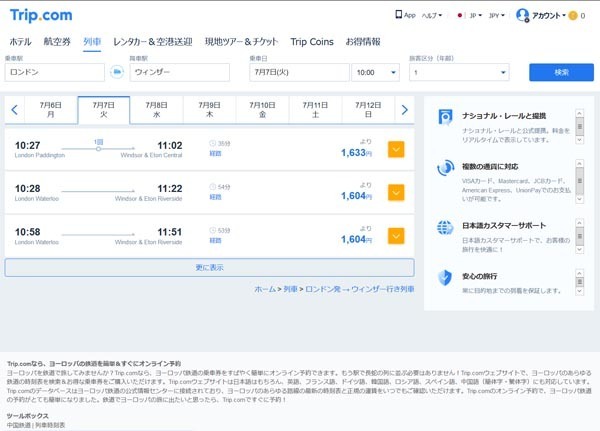Screen dimensions: 600x431
Task: Open the App phone icon link
Action: coord(405,15)
